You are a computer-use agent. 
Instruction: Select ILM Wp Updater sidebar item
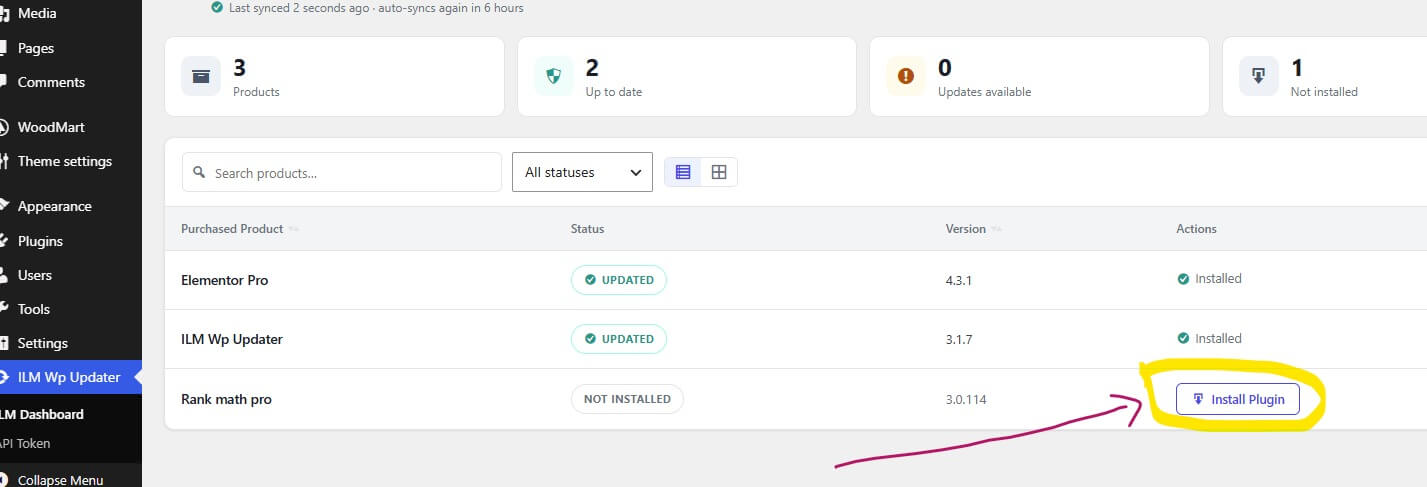(x=70, y=377)
